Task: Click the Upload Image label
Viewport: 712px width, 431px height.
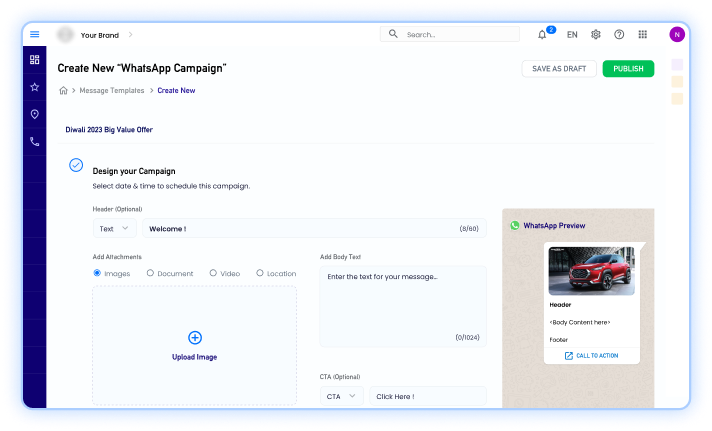Action: (194, 357)
